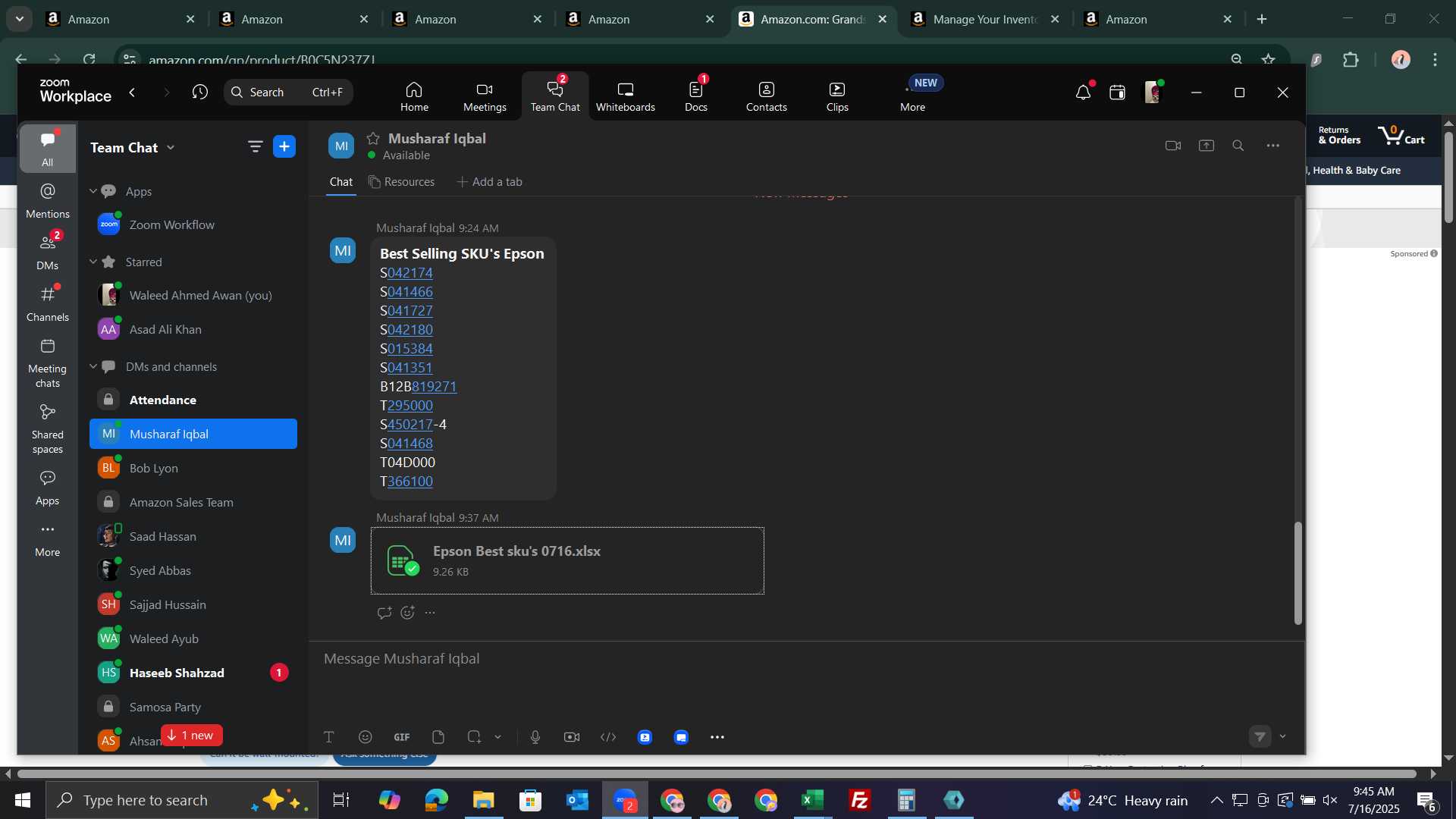Image resolution: width=1456 pixels, height=819 pixels.
Task: Reply to the xlsx file message
Action: click(384, 613)
